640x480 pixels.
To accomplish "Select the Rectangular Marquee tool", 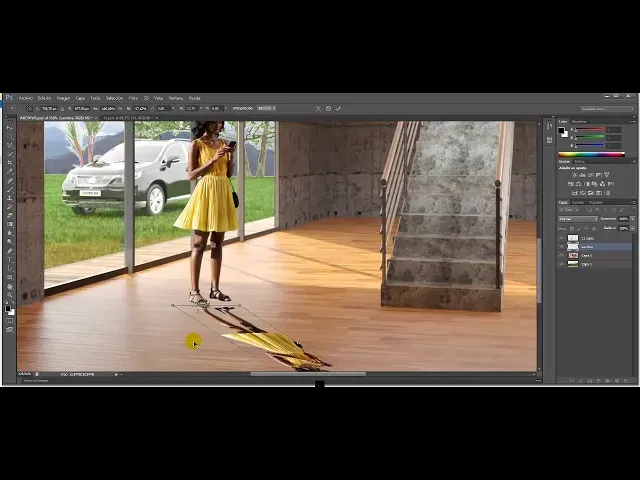I will click(x=10, y=137).
